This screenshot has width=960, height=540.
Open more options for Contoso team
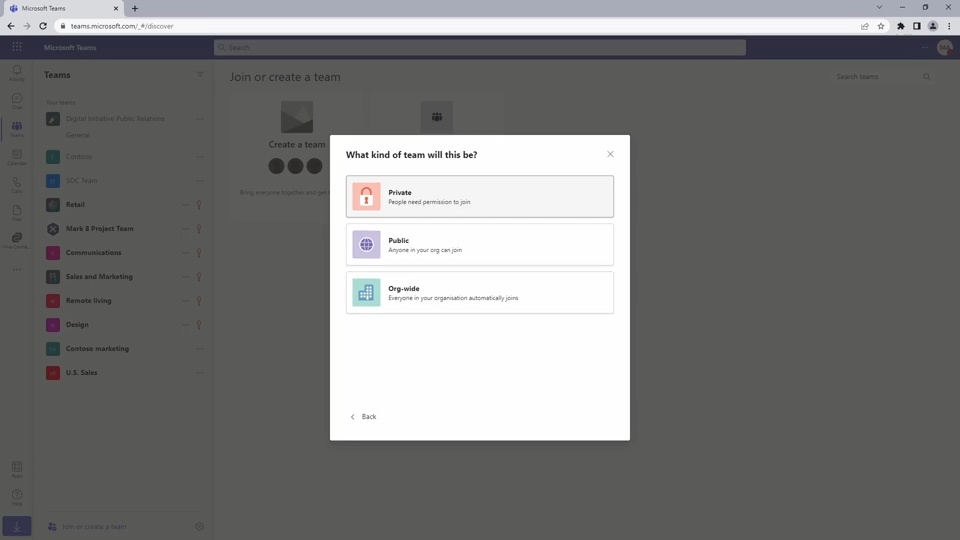click(200, 157)
